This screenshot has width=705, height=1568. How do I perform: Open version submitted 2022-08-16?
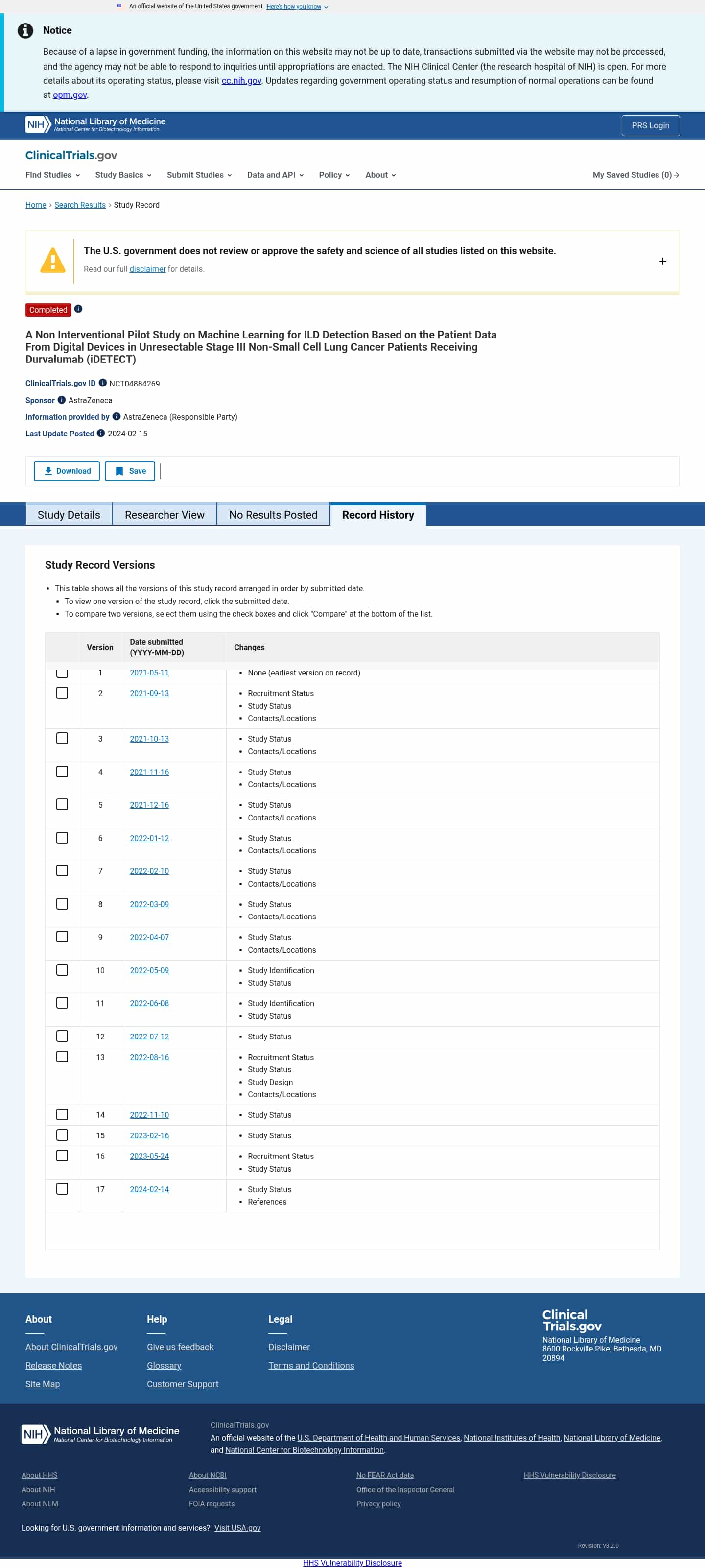[x=149, y=1057]
